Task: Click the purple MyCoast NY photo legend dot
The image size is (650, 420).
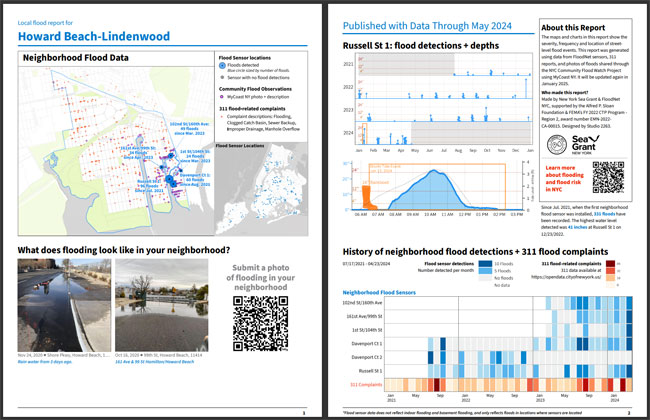Action: 222,97
